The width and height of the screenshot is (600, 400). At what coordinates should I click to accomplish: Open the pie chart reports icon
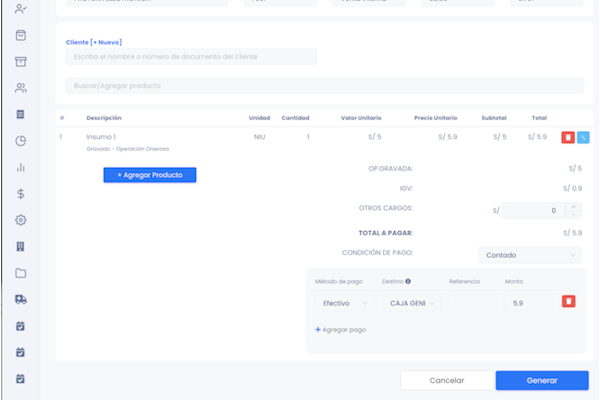point(21,141)
